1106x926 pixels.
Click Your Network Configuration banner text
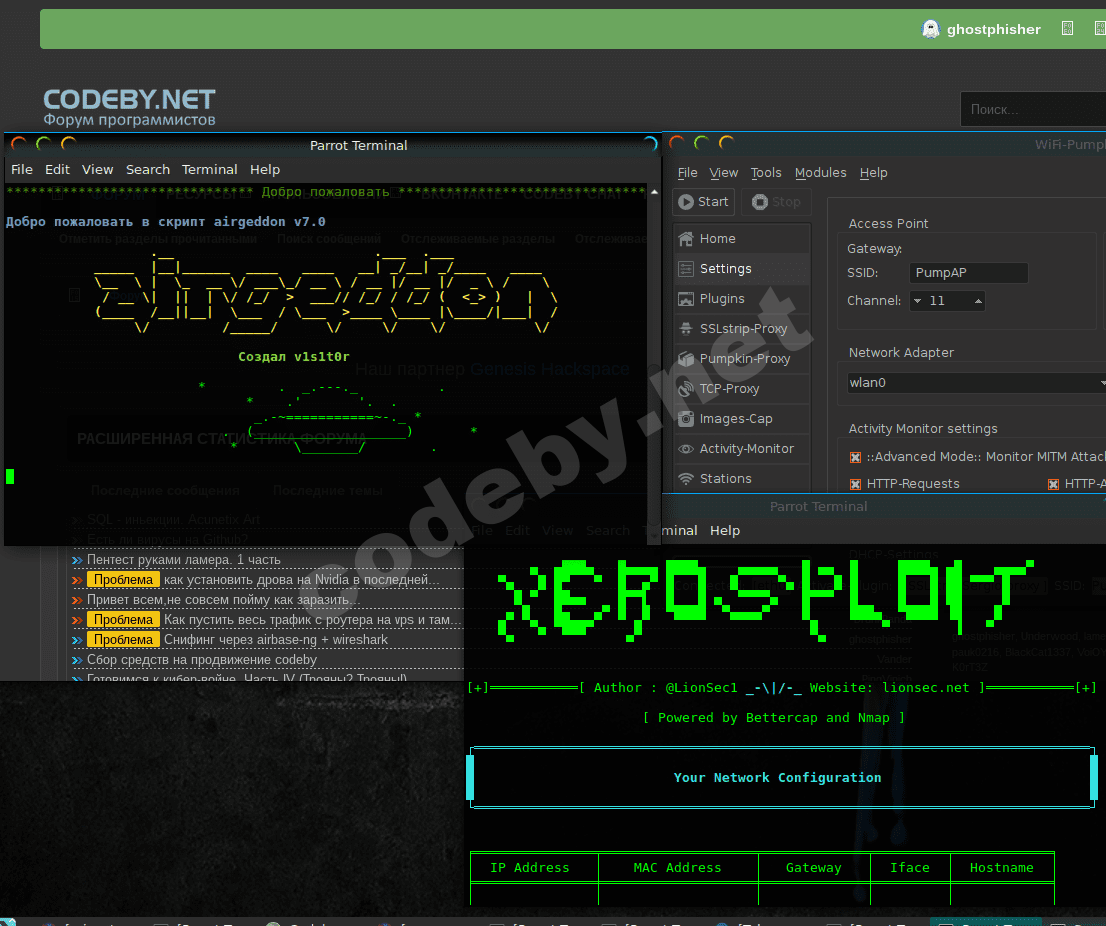pos(777,778)
